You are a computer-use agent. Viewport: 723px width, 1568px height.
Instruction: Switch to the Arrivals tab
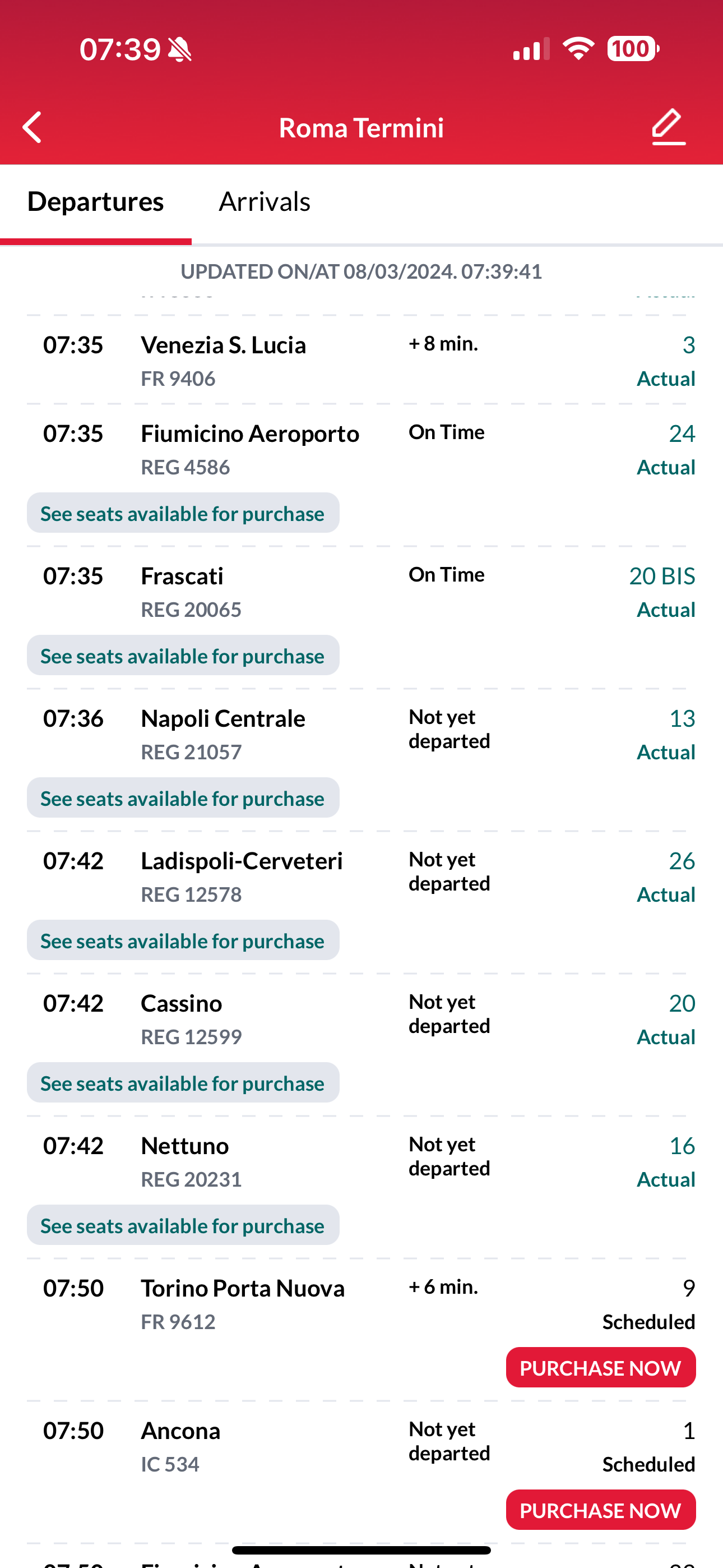click(265, 201)
